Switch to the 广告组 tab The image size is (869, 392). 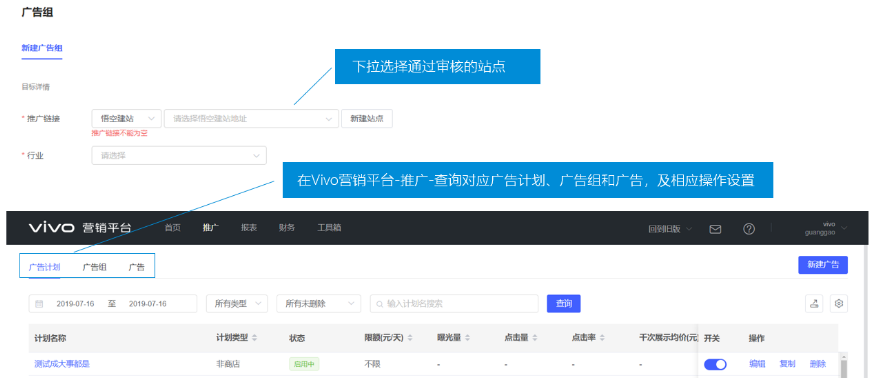pyautogui.click(x=94, y=267)
